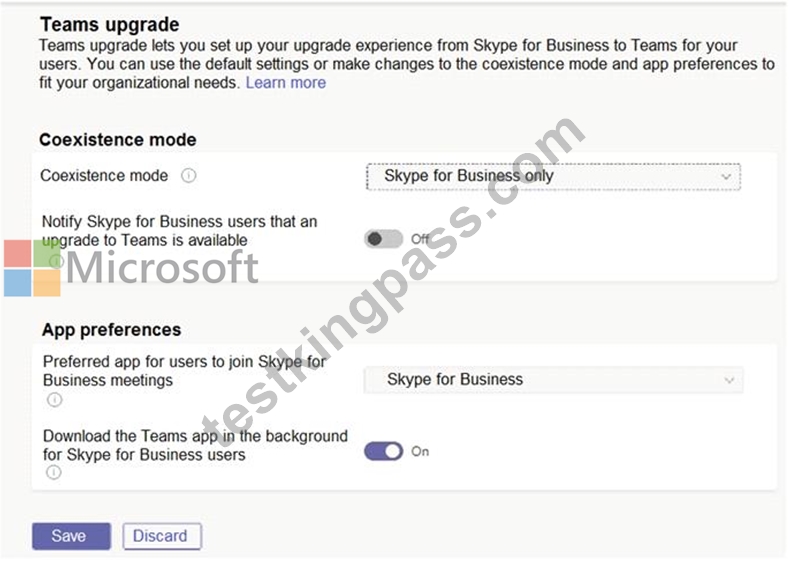Click the Off label next to notify toggle
The image size is (790, 562).
pyautogui.click(x=420, y=239)
